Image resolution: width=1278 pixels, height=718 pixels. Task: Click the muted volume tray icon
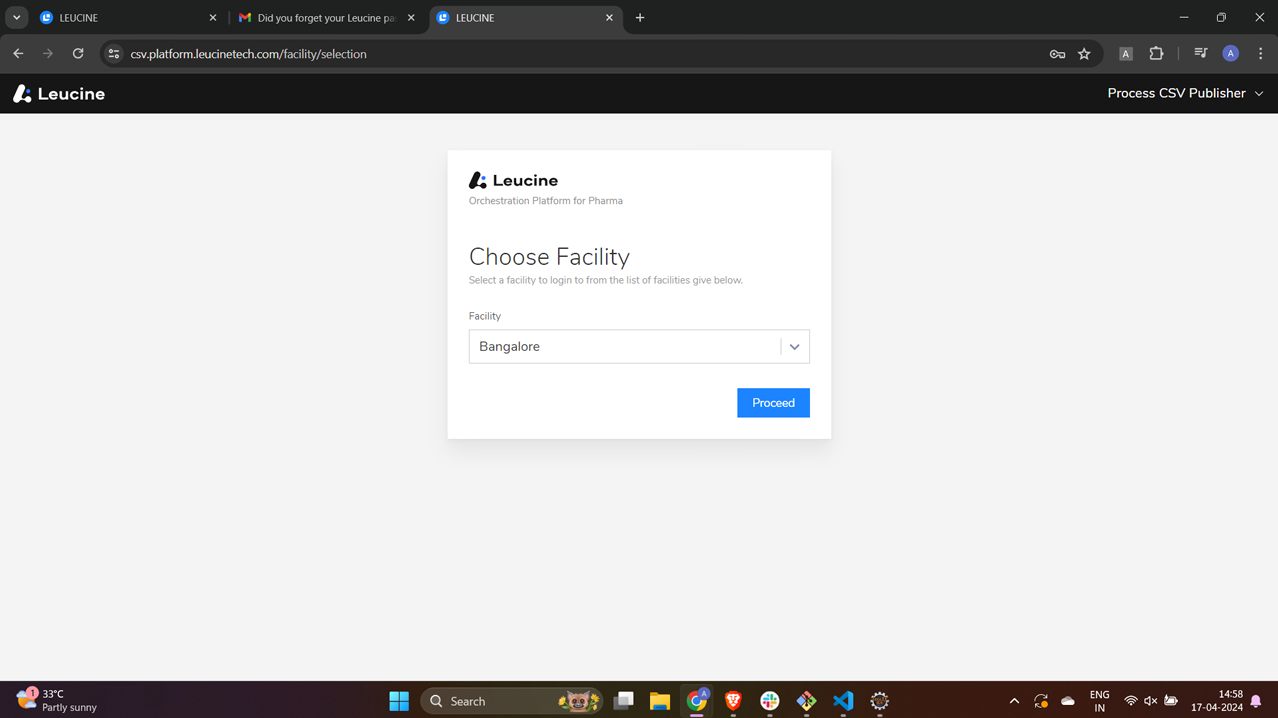click(1150, 701)
